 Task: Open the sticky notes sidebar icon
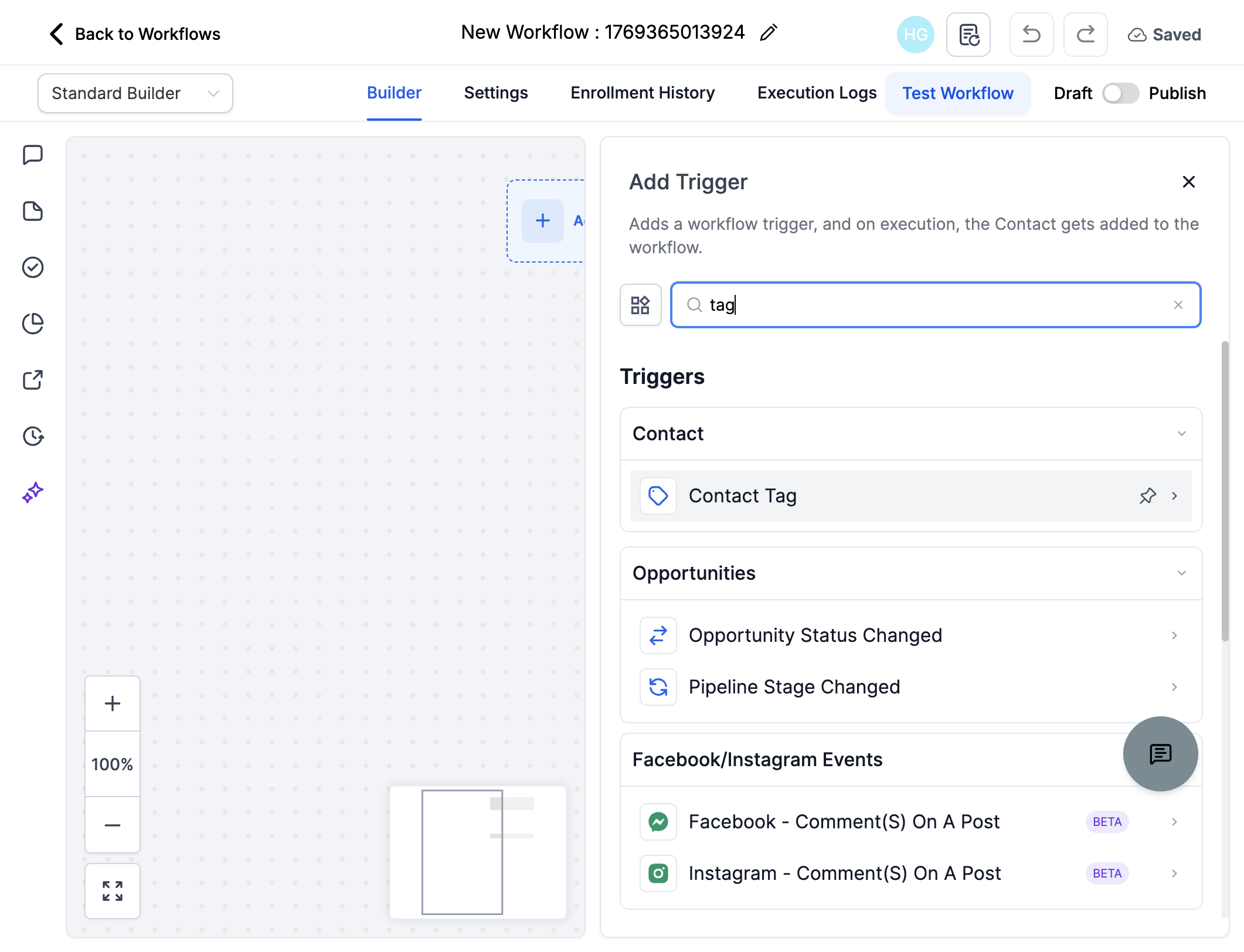click(33, 211)
